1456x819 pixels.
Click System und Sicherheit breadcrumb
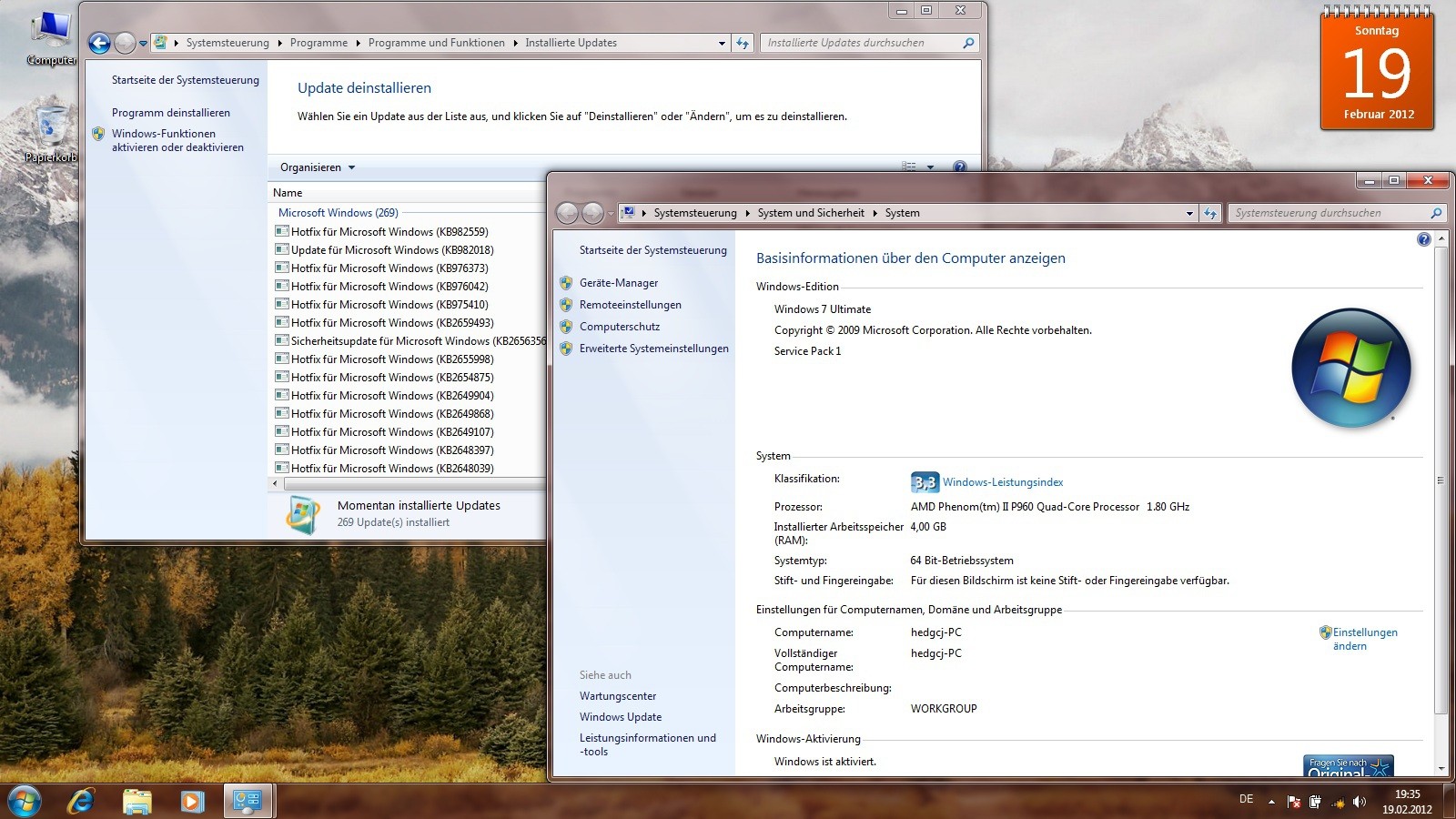point(811,213)
